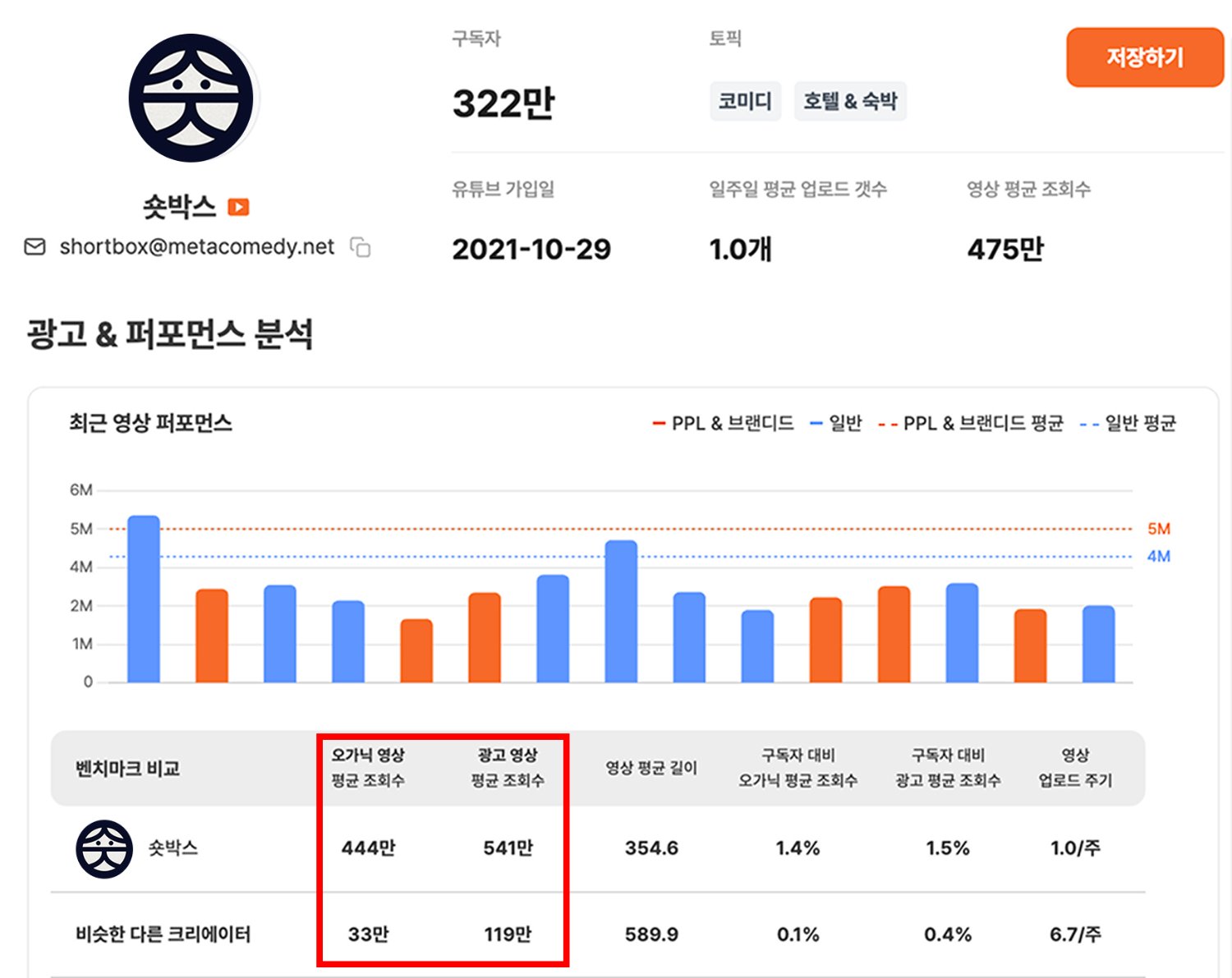The image size is (1232, 978).
Task: Toggle the PPL & 브랜디드 legend entry
Action: (724, 423)
